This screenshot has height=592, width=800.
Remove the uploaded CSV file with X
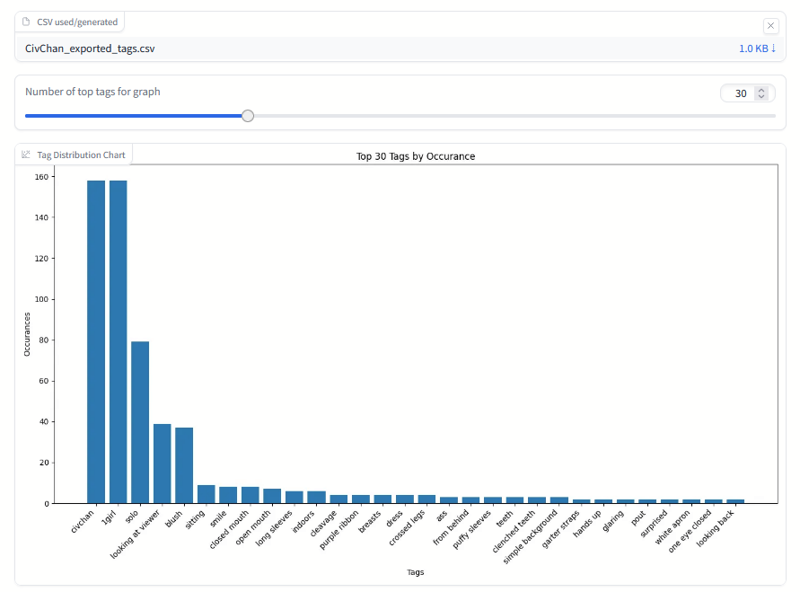pyautogui.click(x=770, y=26)
